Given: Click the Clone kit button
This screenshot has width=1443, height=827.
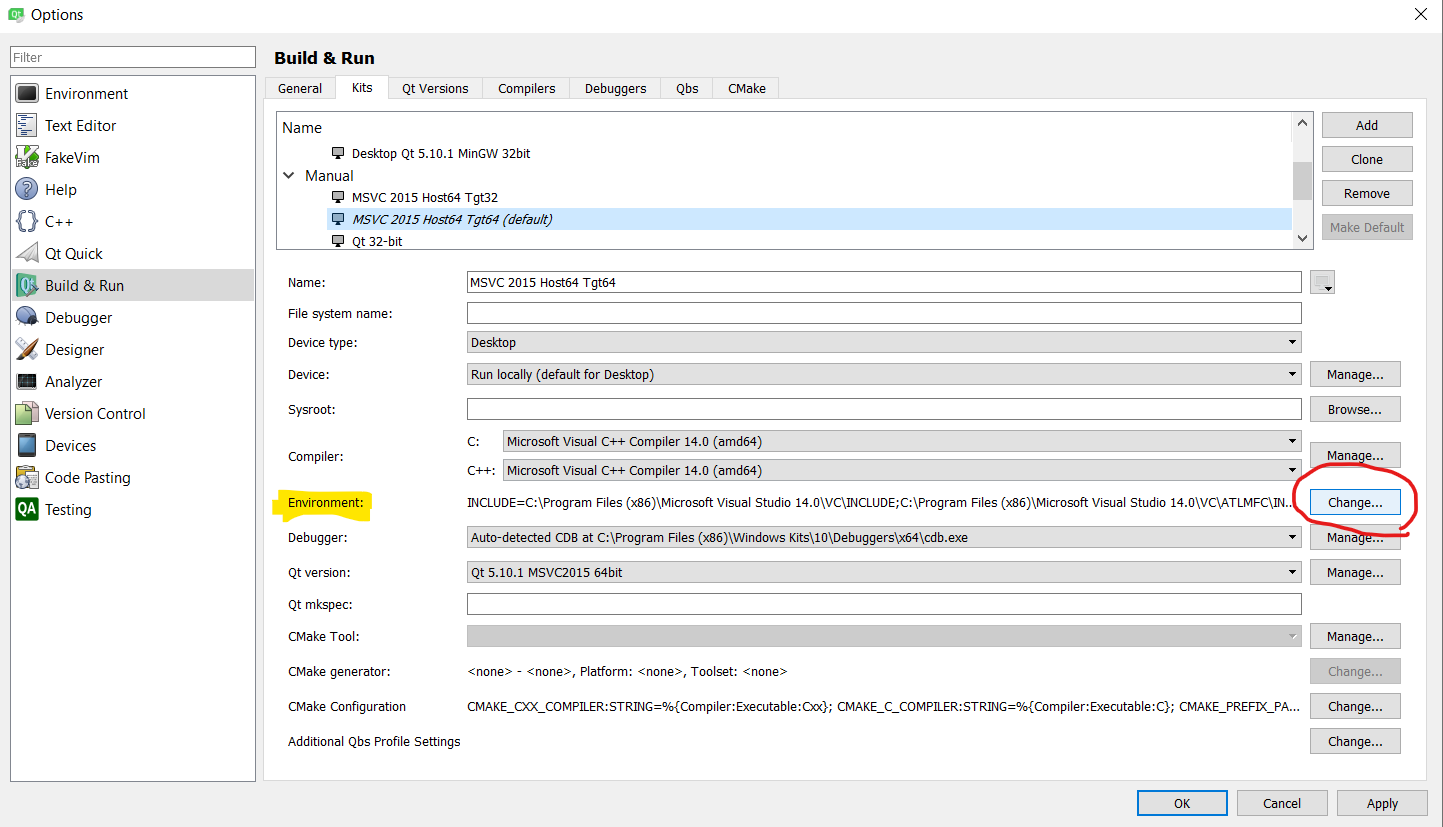Looking at the screenshot, I should pos(1367,159).
